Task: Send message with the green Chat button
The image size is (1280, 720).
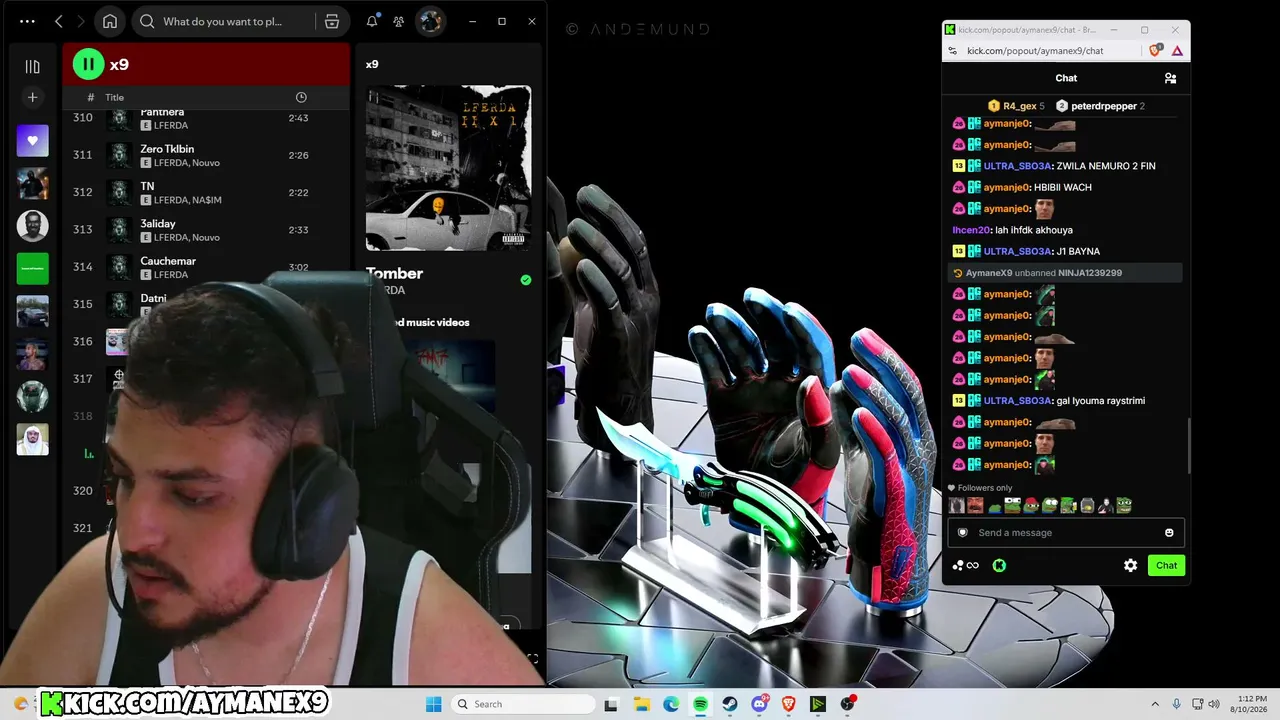Action: 1166,566
